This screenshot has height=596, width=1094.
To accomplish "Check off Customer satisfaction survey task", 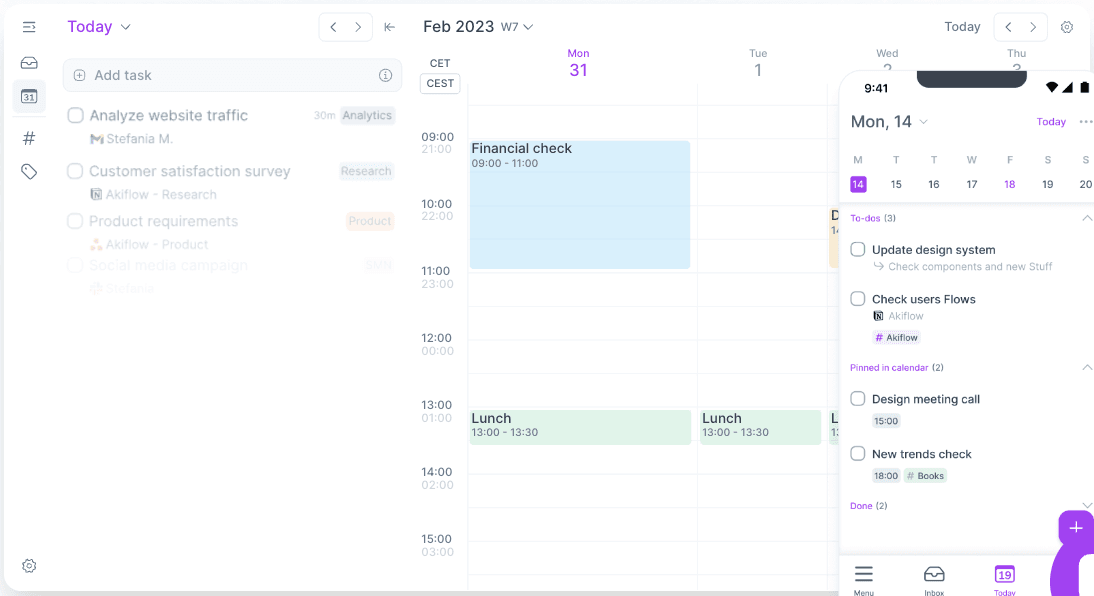I will (x=75, y=171).
